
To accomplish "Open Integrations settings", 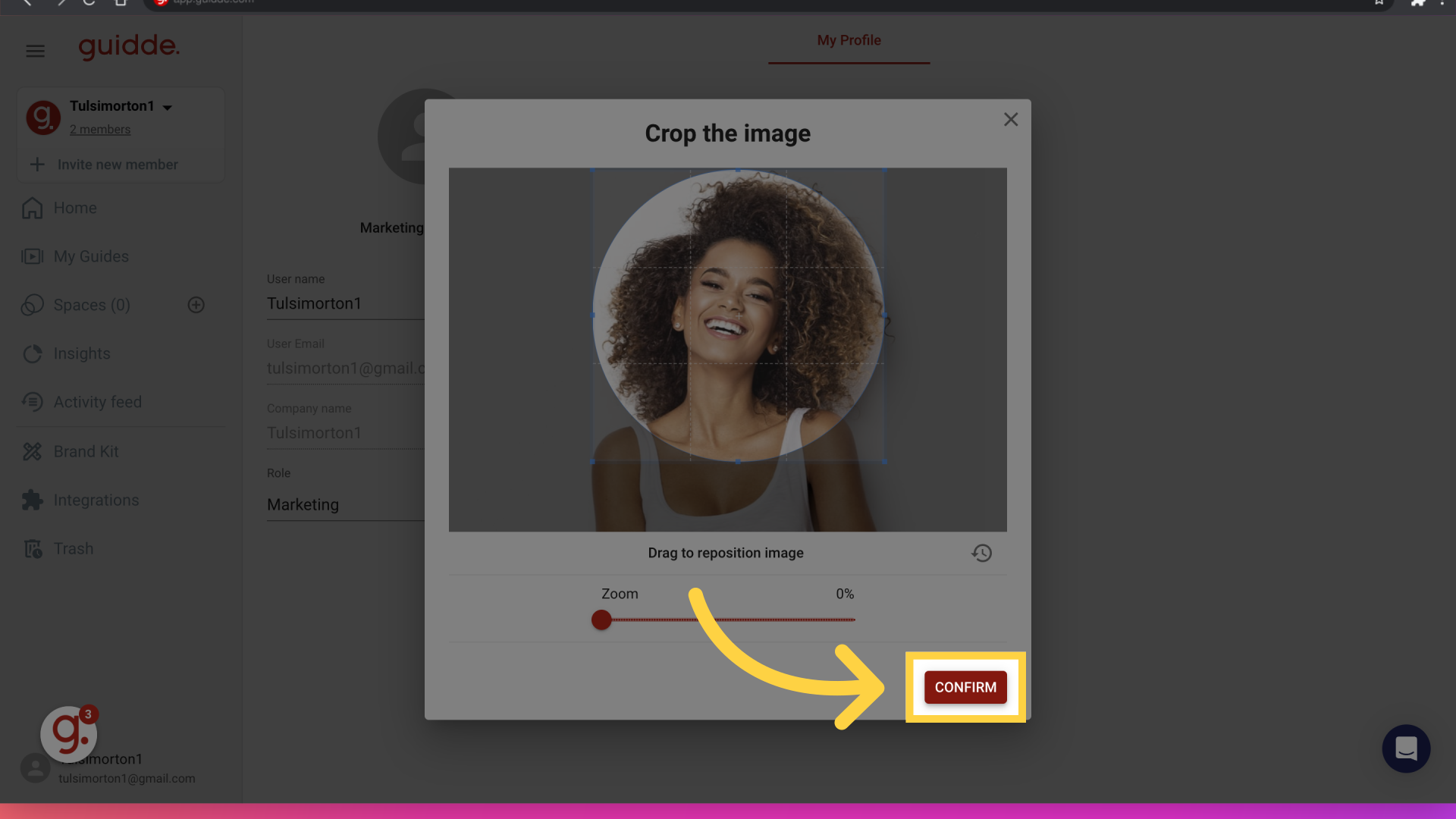I will [96, 500].
